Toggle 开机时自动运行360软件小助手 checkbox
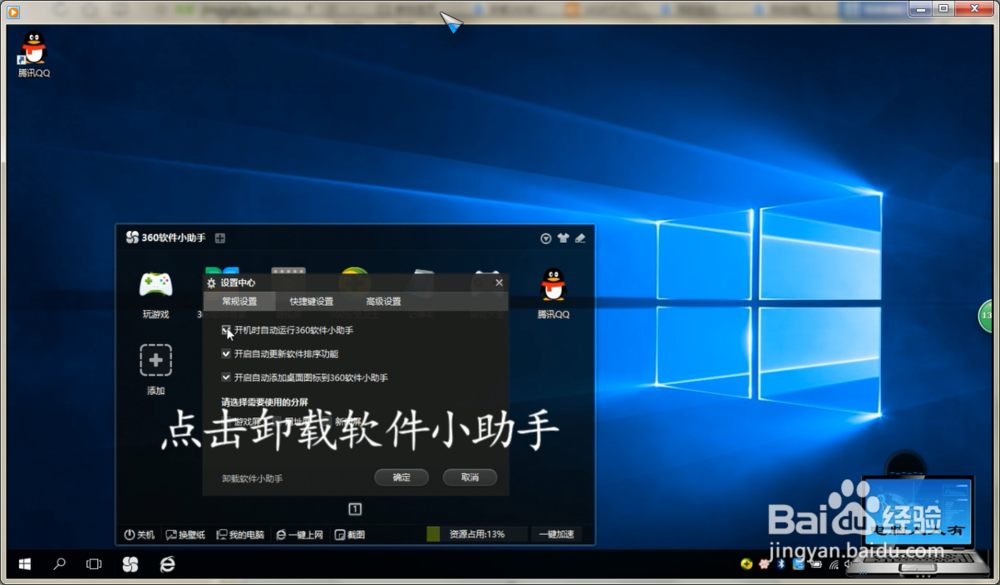 (x=226, y=330)
